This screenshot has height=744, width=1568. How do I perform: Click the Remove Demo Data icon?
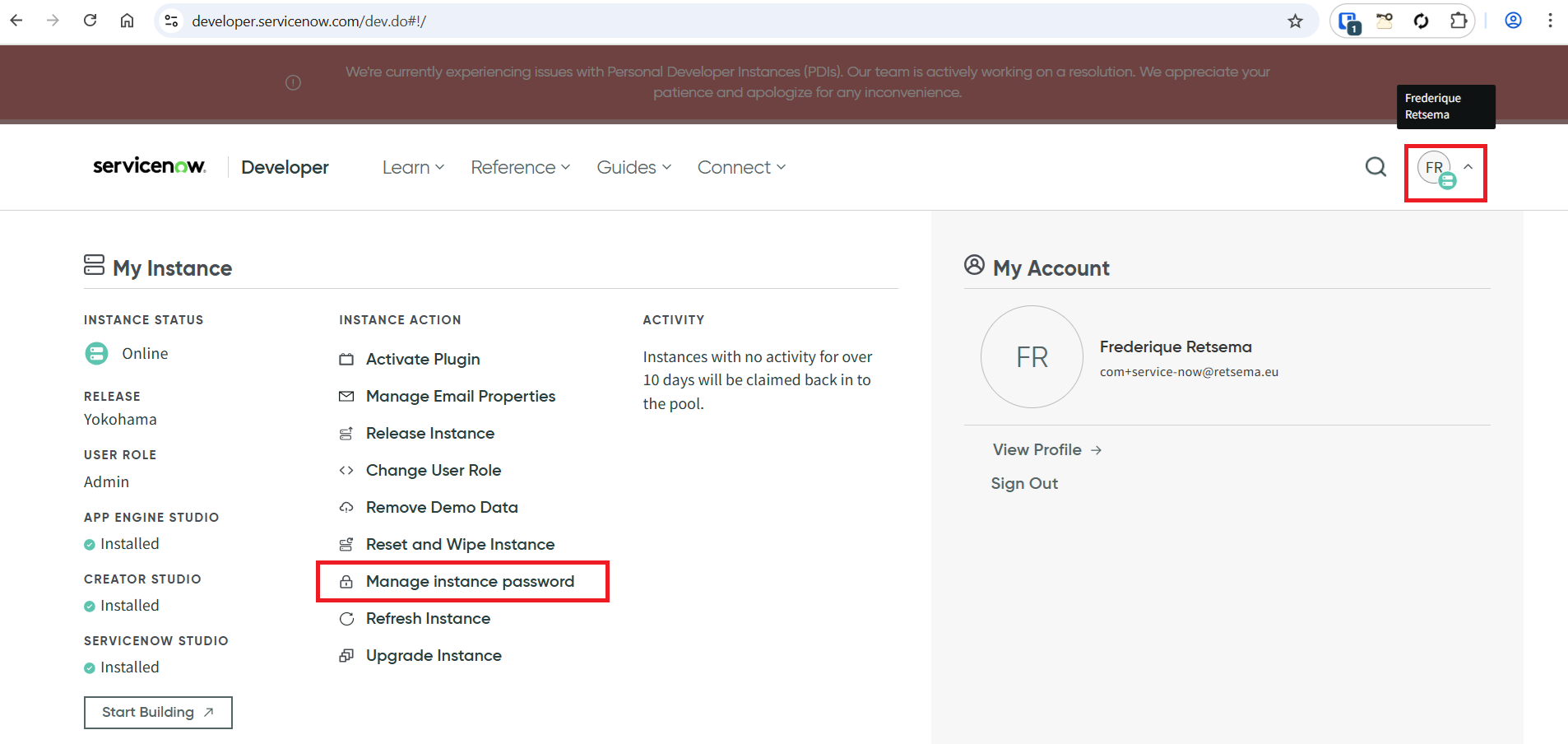tap(346, 508)
